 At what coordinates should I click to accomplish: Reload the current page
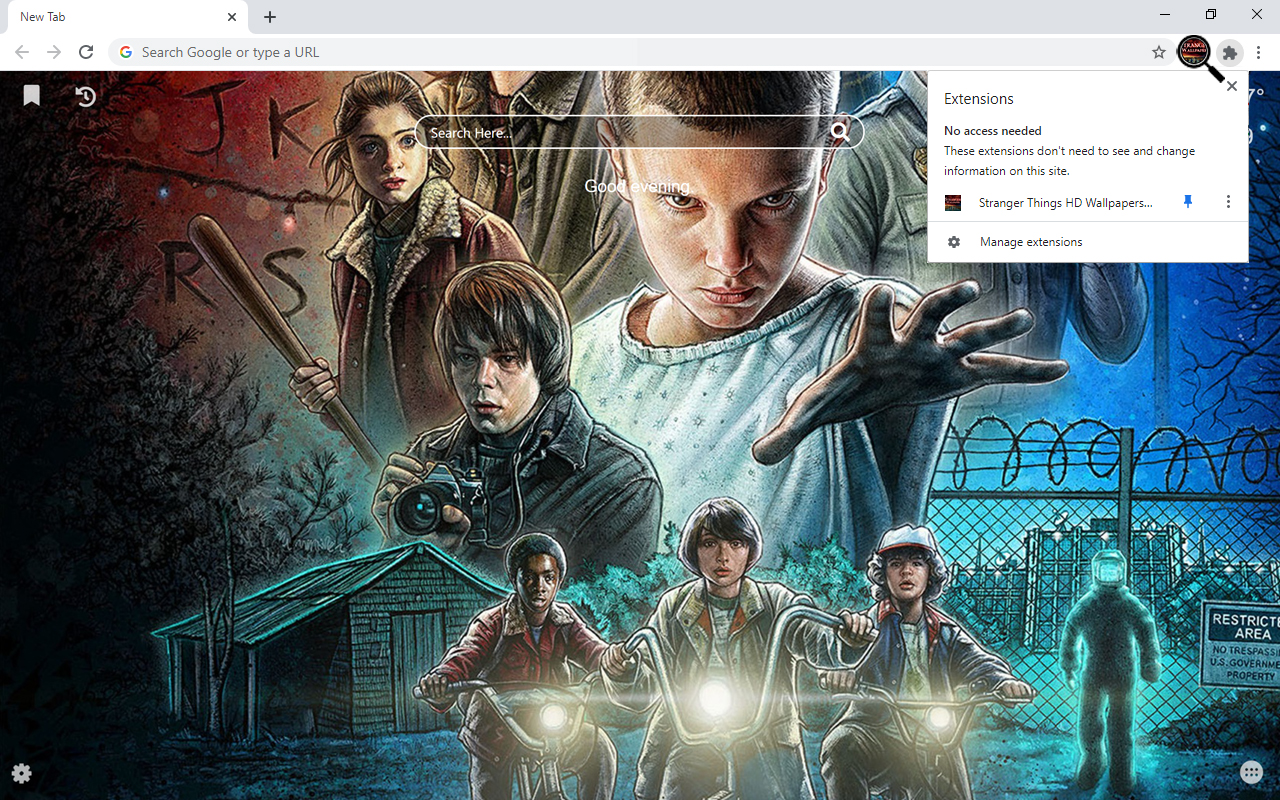86,52
